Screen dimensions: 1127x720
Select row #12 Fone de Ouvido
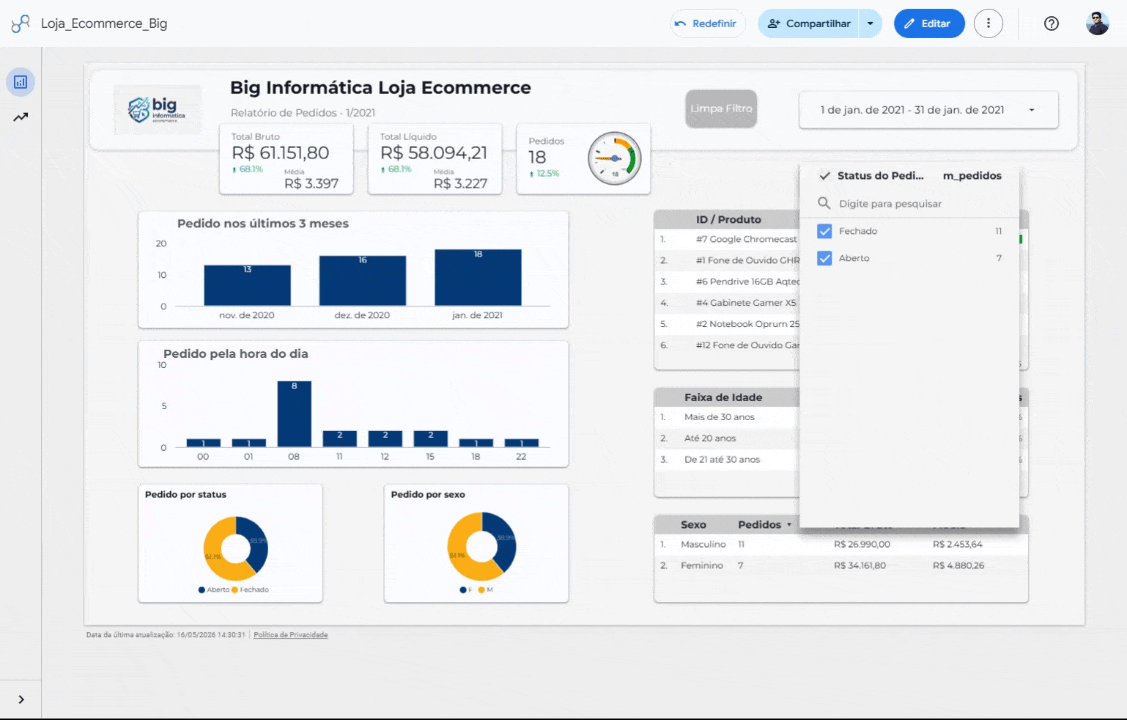(727, 345)
